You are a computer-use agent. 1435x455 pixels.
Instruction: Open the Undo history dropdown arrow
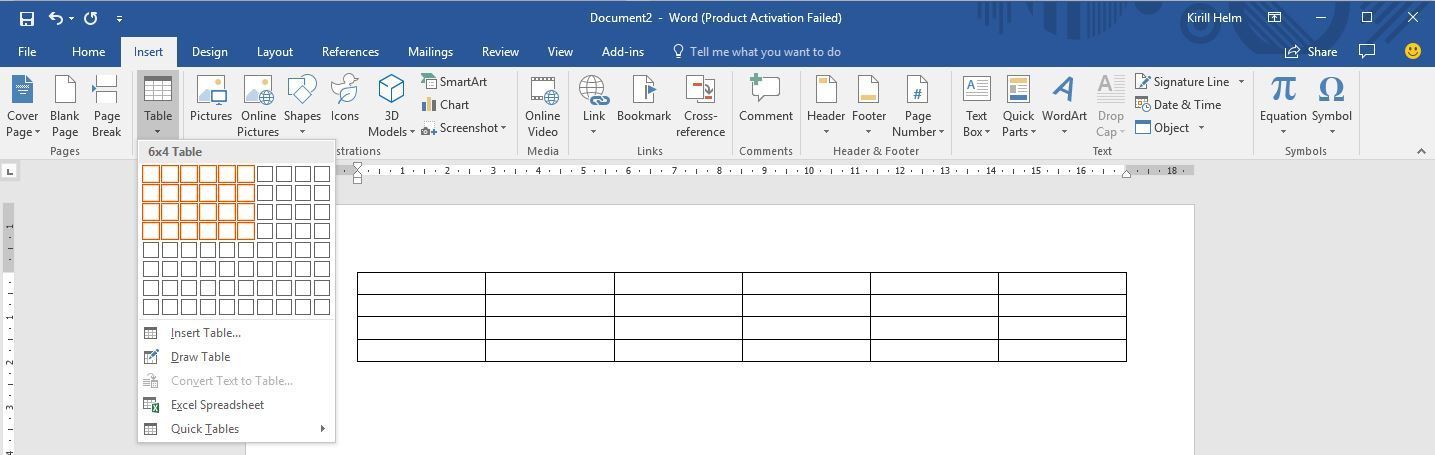click(72, 18)
